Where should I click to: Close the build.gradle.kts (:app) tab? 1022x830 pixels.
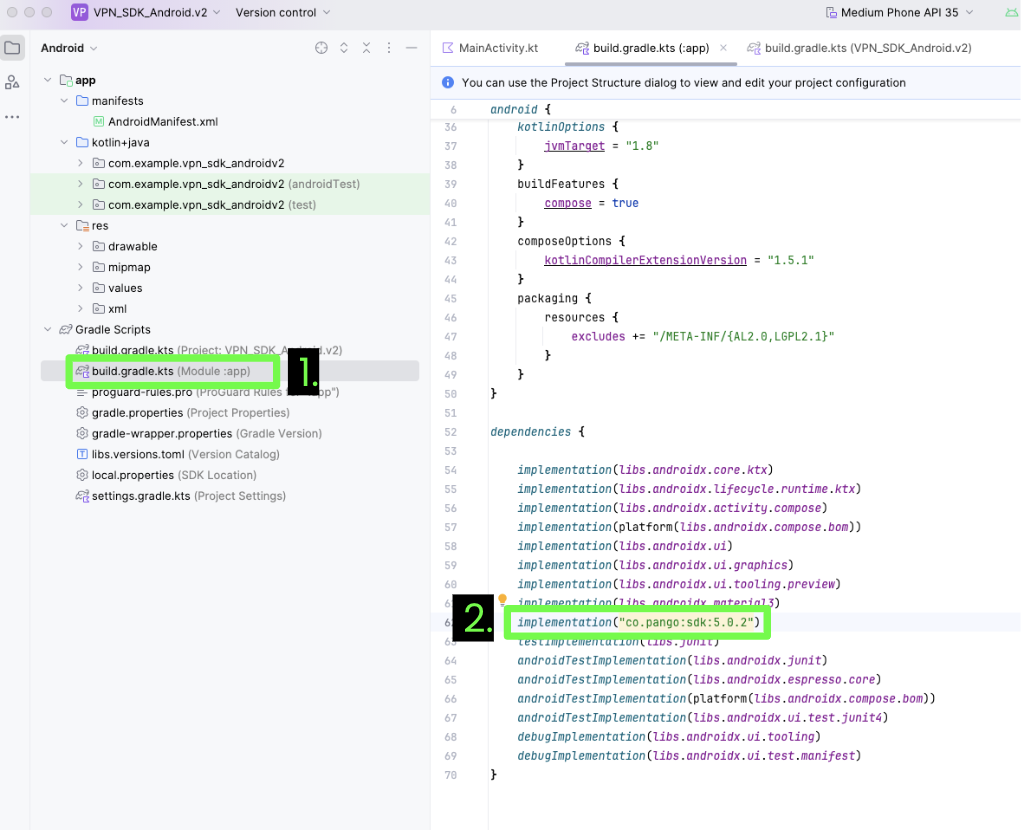coord(724,48)
